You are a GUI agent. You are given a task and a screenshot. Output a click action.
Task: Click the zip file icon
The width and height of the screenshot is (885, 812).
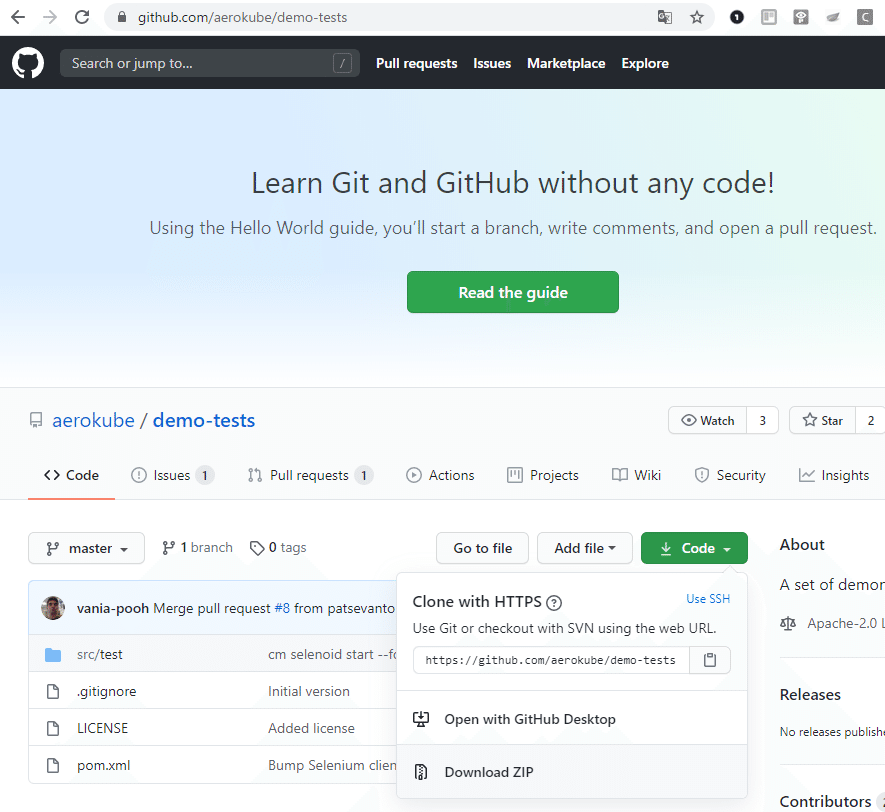pos(421,772)
